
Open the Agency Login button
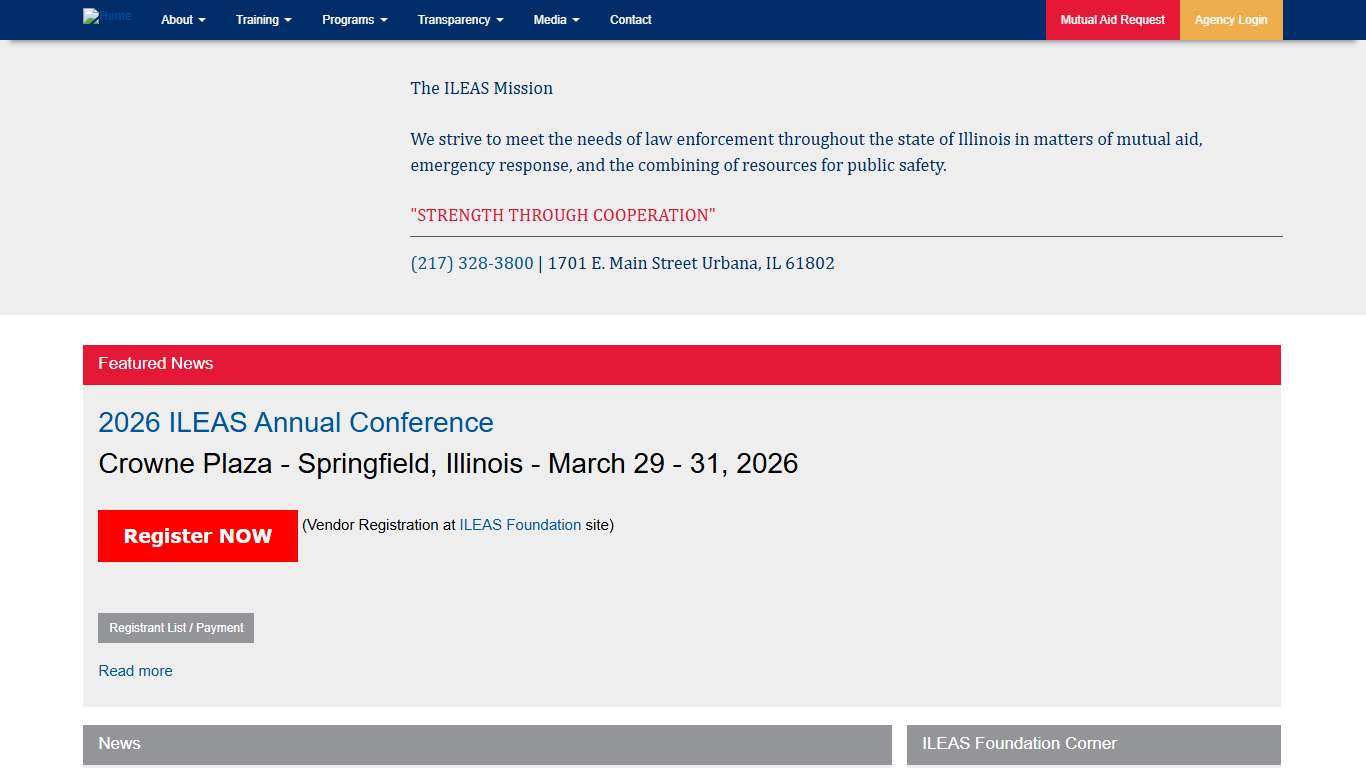coord(1230,20)
